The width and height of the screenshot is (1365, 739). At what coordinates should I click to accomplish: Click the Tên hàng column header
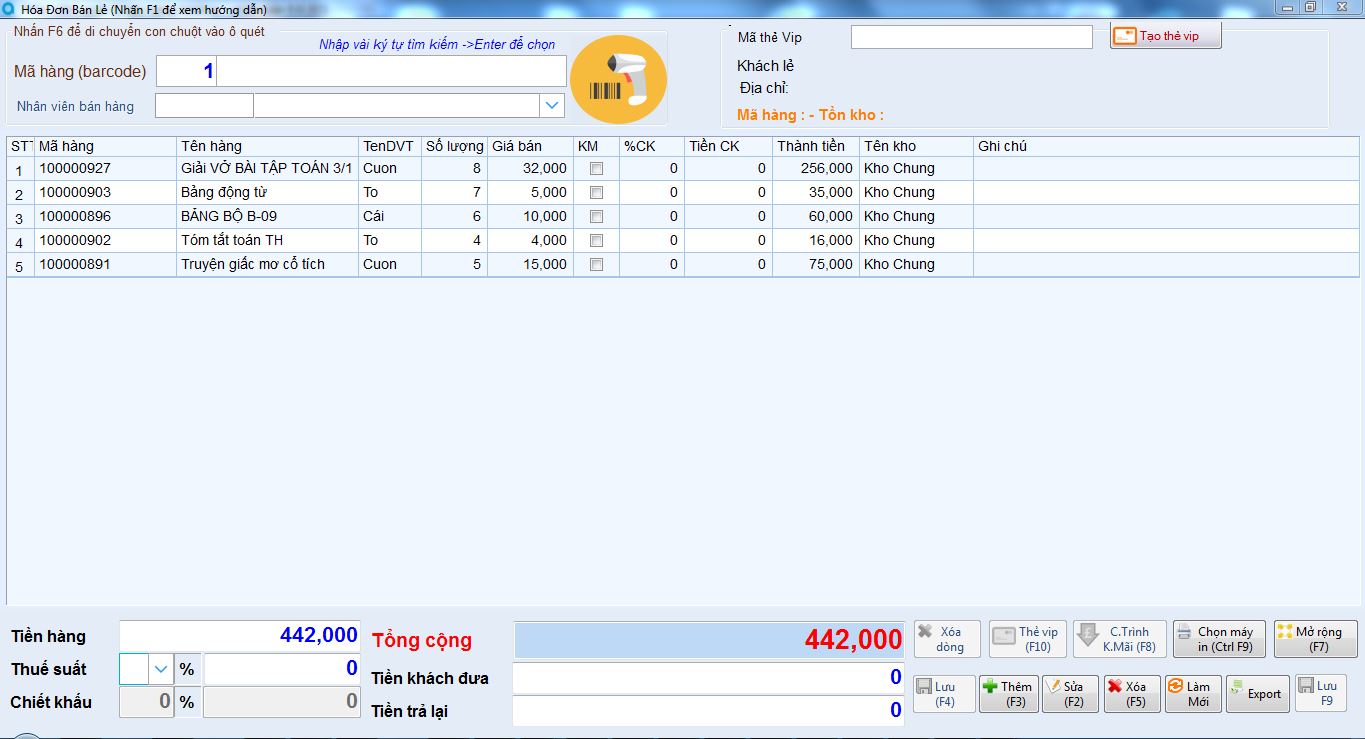coord(268,146)
